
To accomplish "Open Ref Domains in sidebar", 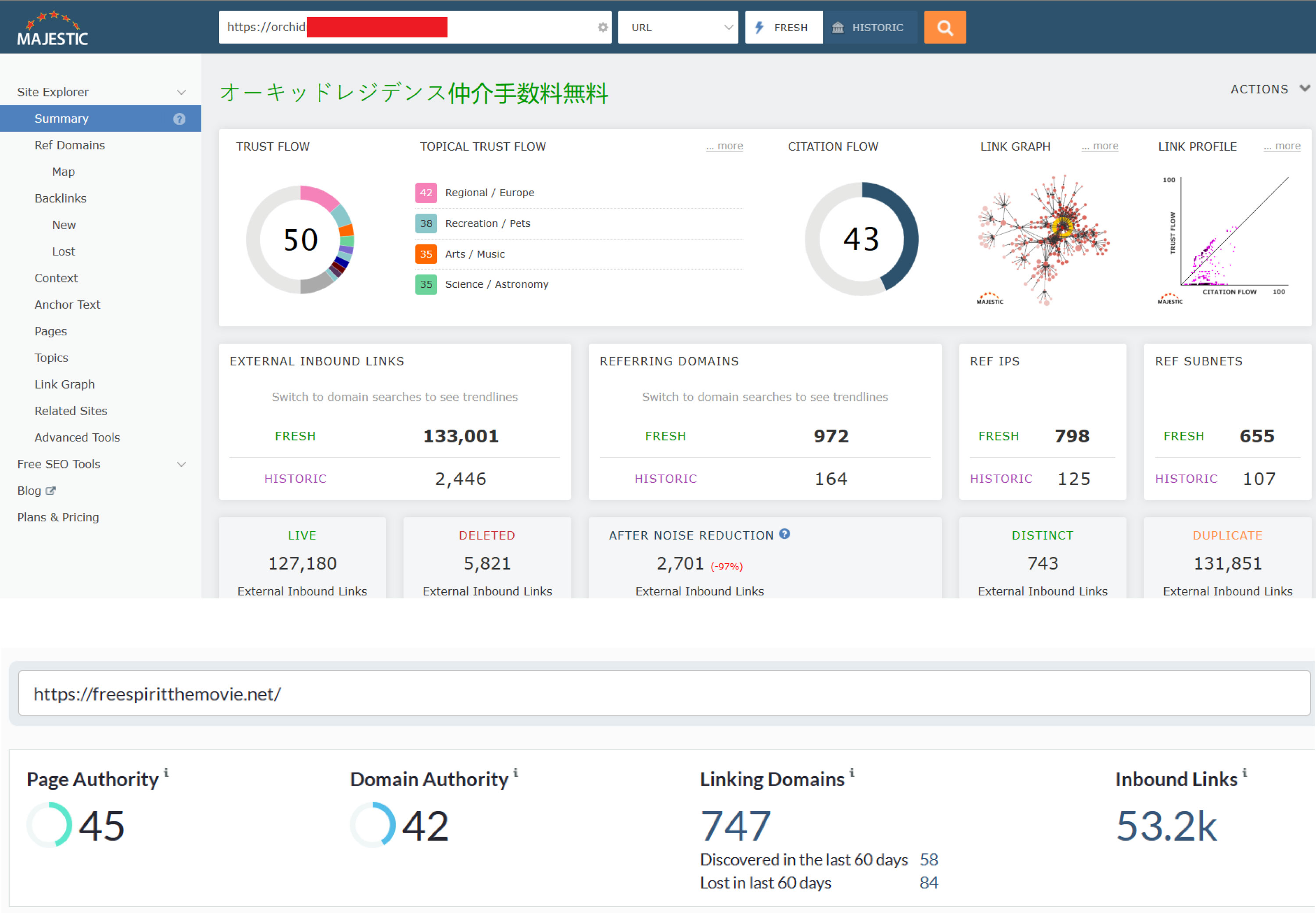I will [x=70, y=145].
